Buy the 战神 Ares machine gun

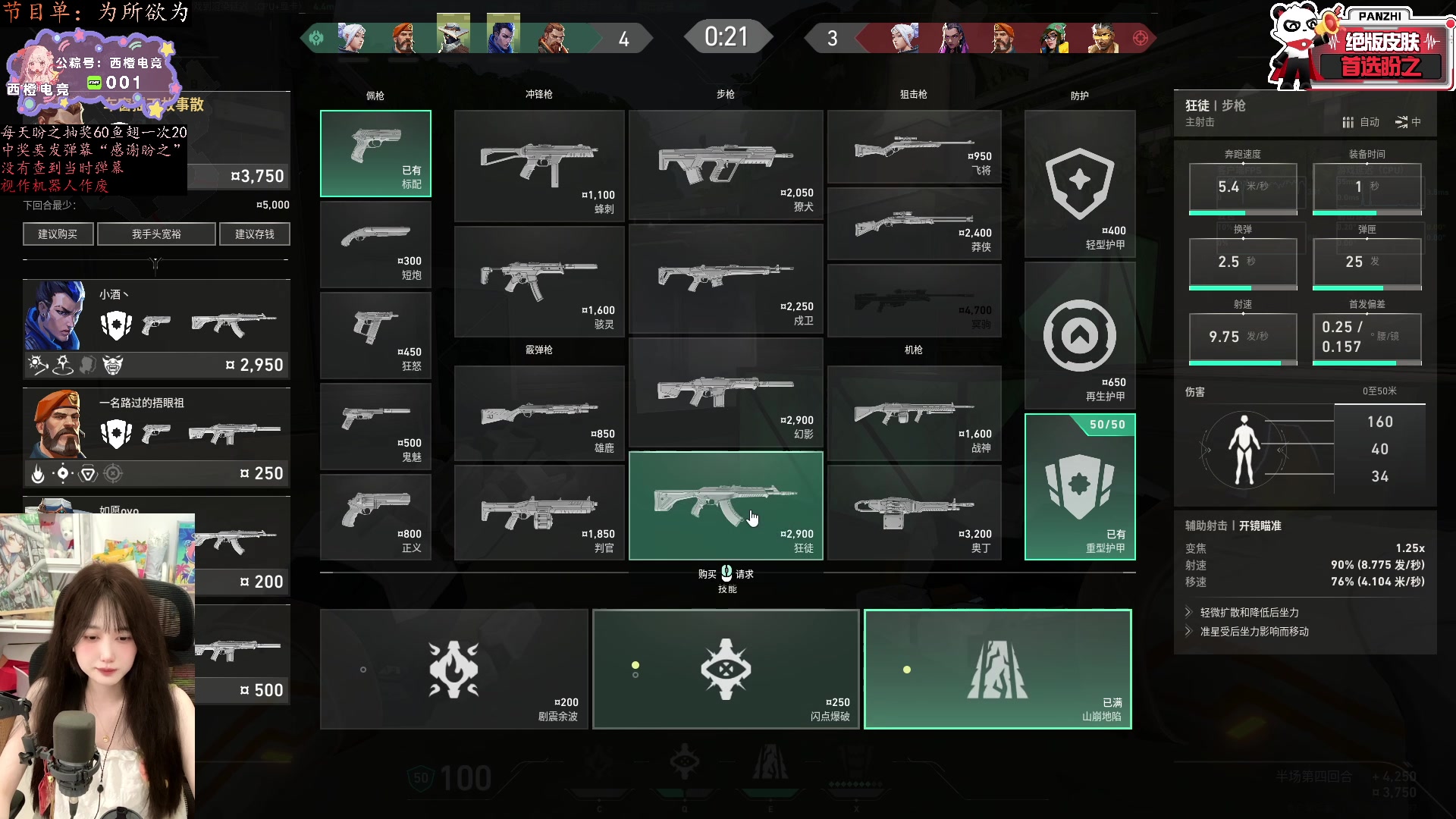[915, 414]
